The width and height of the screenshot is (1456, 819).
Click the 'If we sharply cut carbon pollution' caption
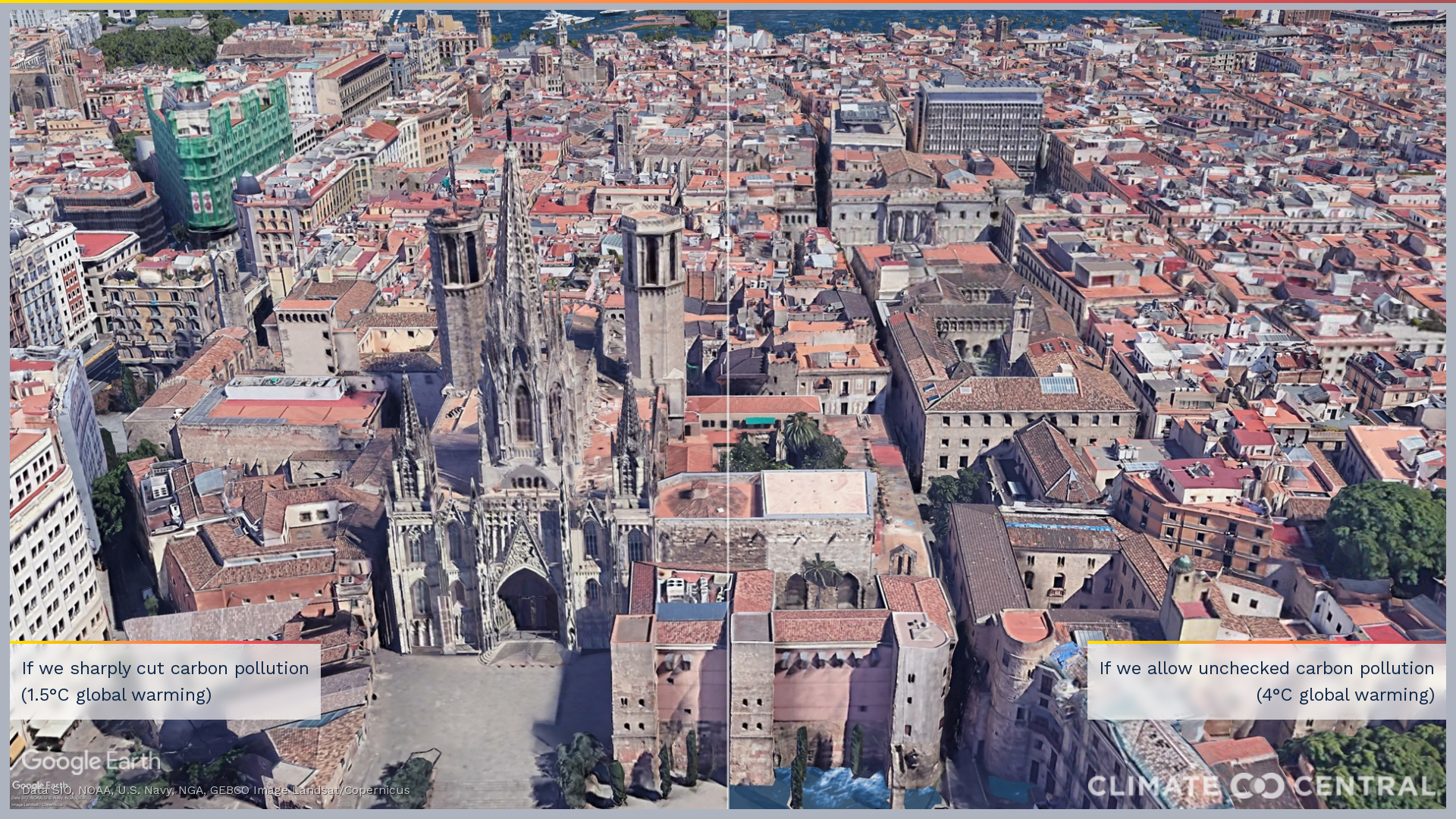click(x=165, y=668)
